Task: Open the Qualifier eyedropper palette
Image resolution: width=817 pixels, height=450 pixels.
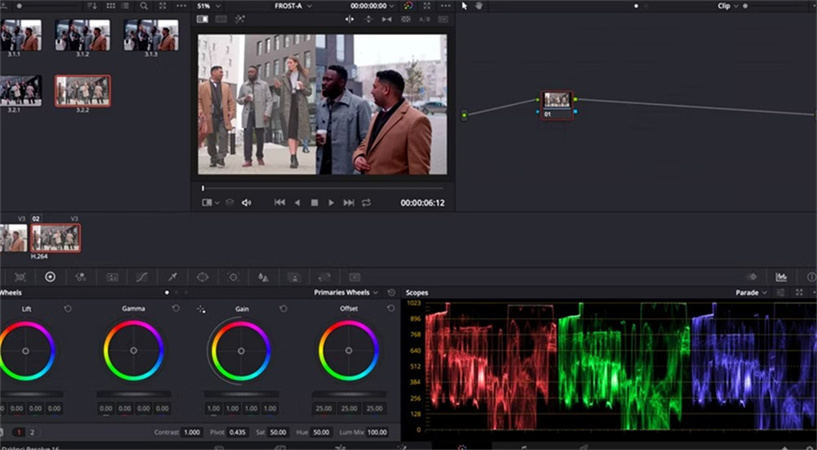Action: point(172,276)
